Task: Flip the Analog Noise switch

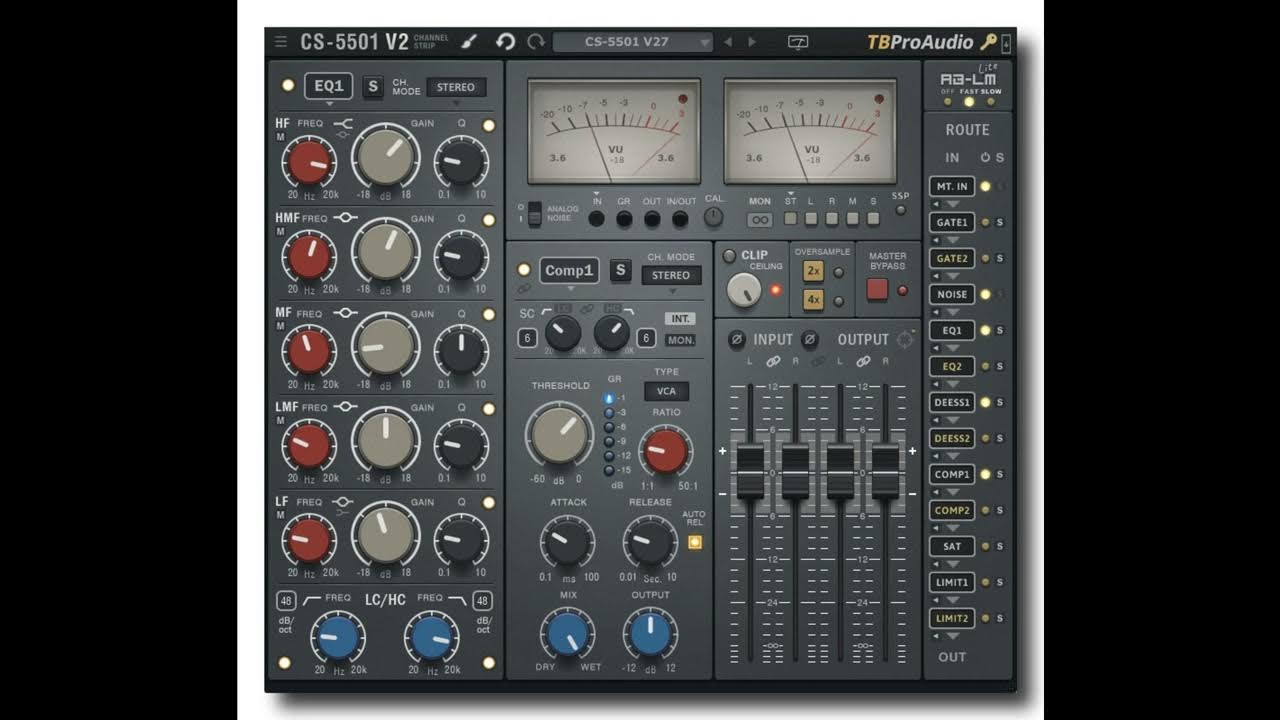Action: click(x=535, y=213)
